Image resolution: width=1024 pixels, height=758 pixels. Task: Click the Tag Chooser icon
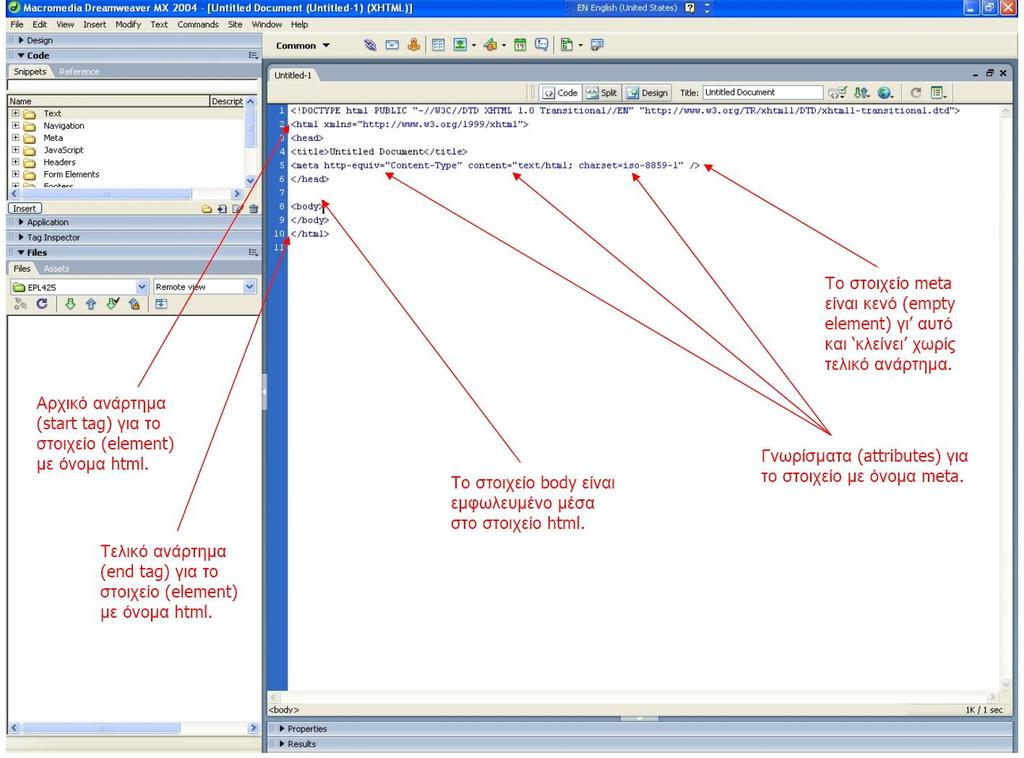point(597,45)
